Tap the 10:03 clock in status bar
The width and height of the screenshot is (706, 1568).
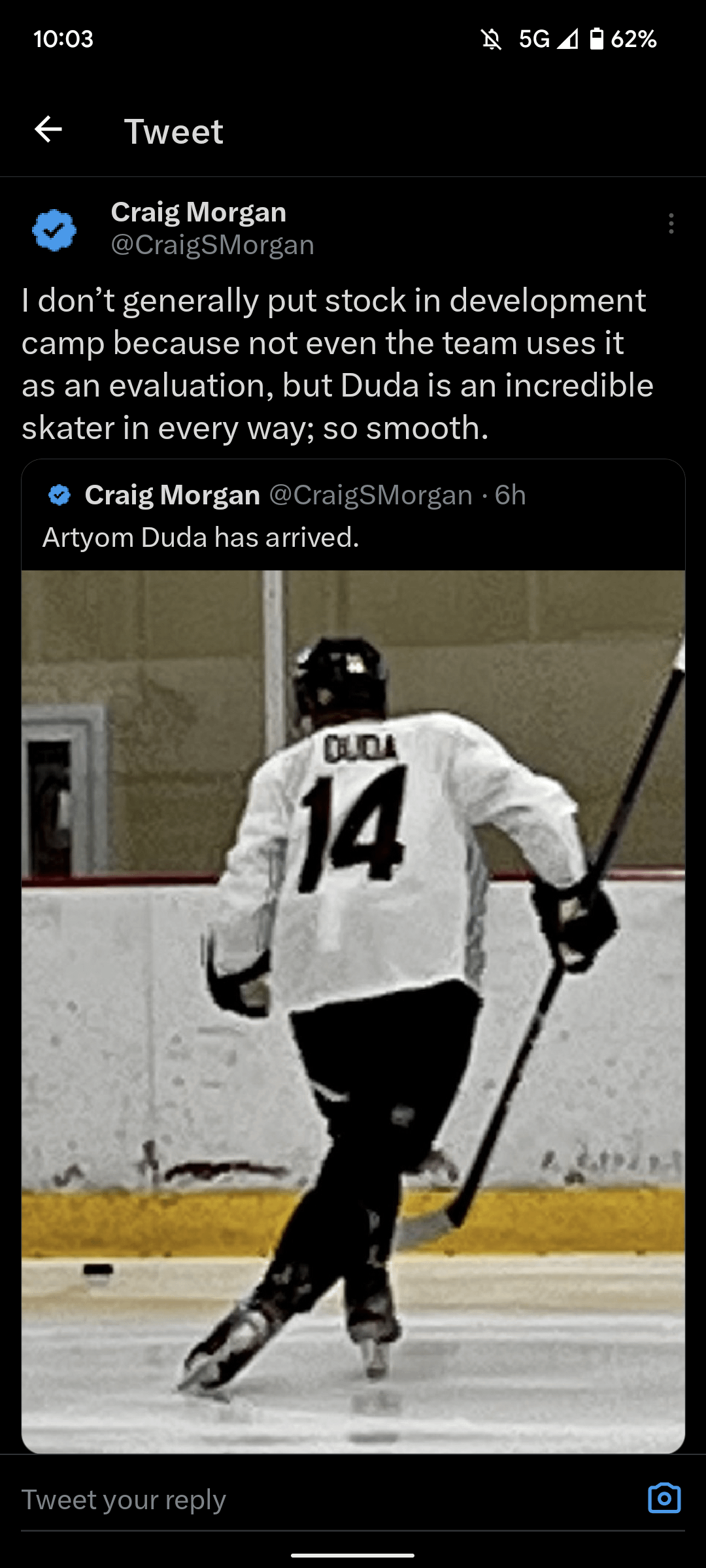click(63, 39)
